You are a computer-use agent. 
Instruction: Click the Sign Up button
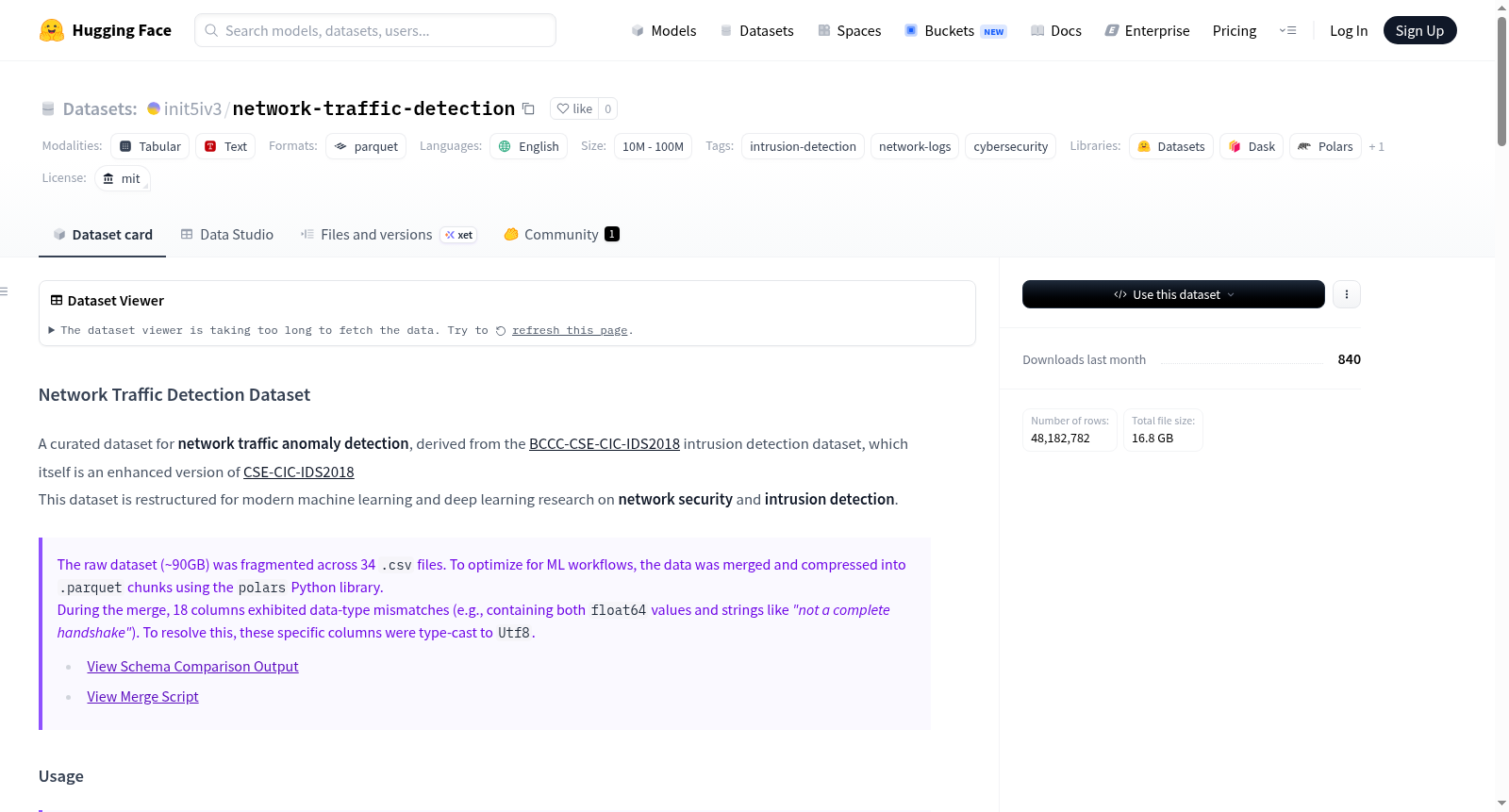pos(1419,30)
